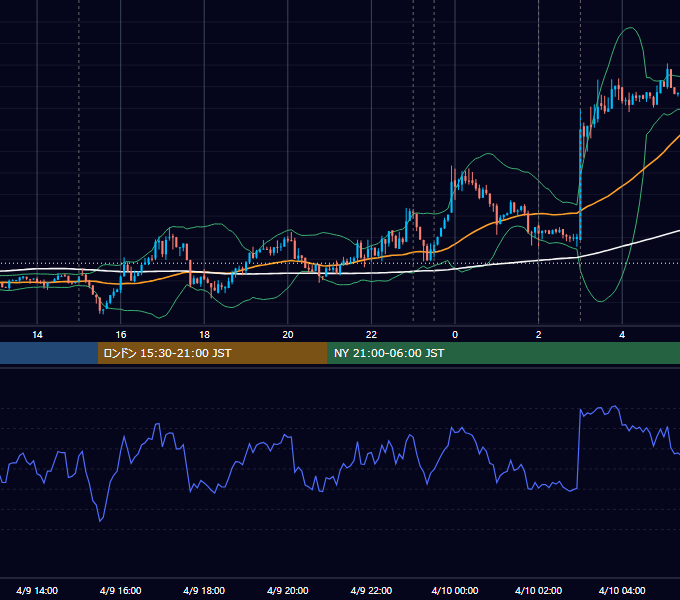The width and height of the screenshot is (680, 600).
Task: Click the 0 hour label on price chart axis
Action: [455, 335]
